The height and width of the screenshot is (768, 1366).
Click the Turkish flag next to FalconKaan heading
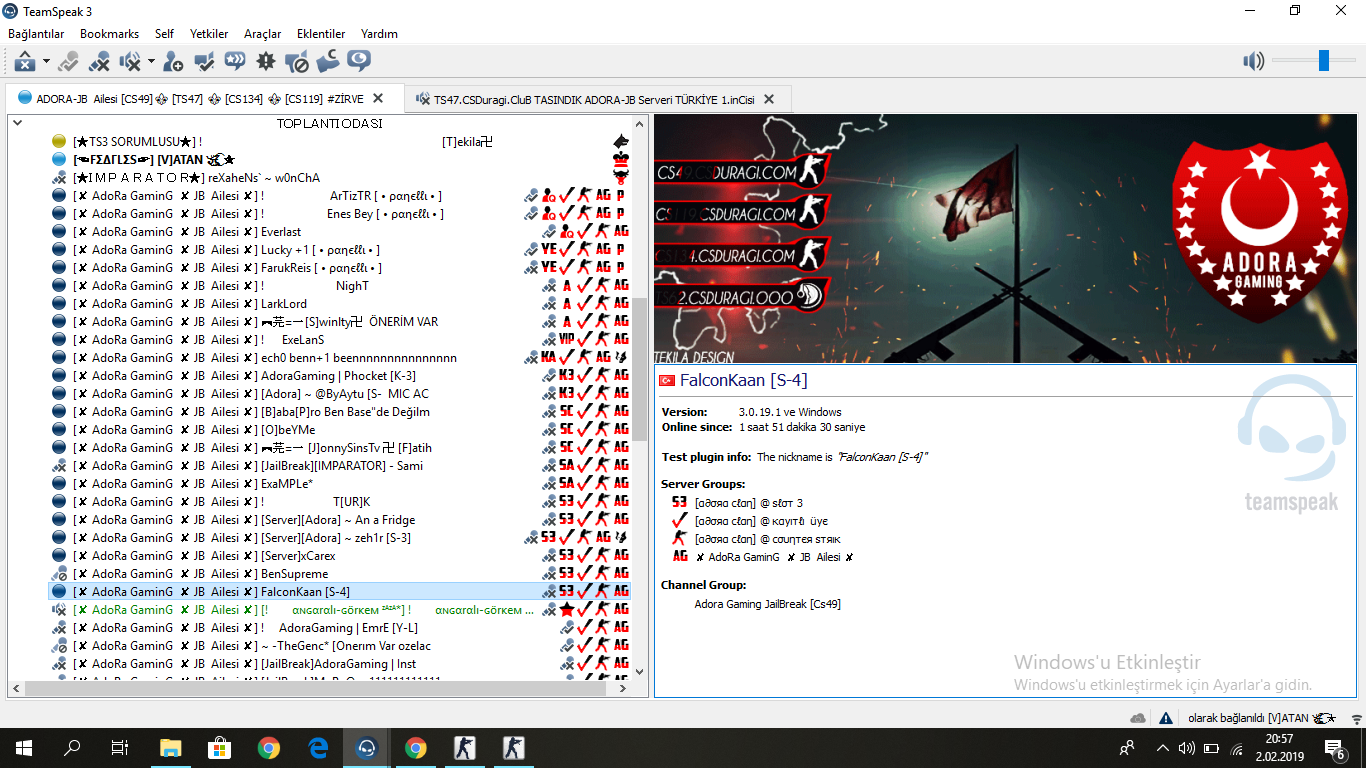pyautogui.click(x=667, y=381)
